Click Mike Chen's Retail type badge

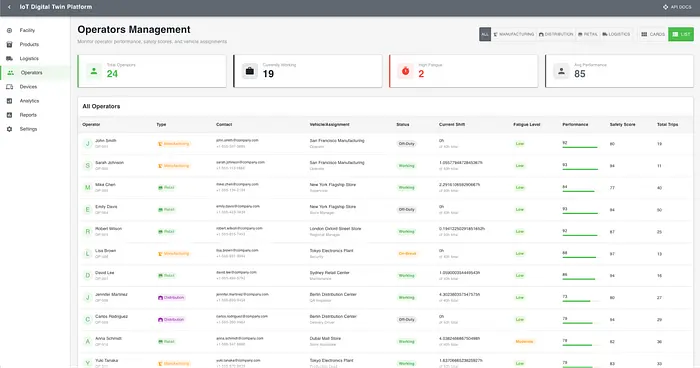(166, 188)
